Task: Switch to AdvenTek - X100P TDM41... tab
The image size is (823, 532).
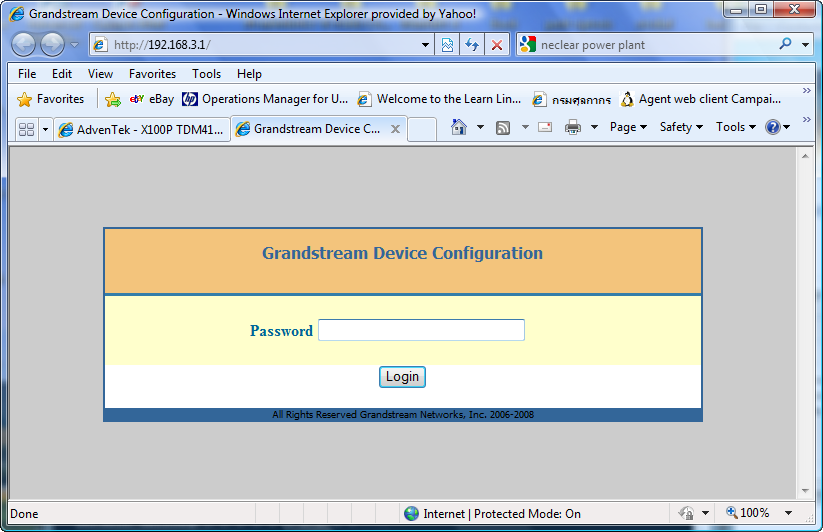Action: coord(142,130)
